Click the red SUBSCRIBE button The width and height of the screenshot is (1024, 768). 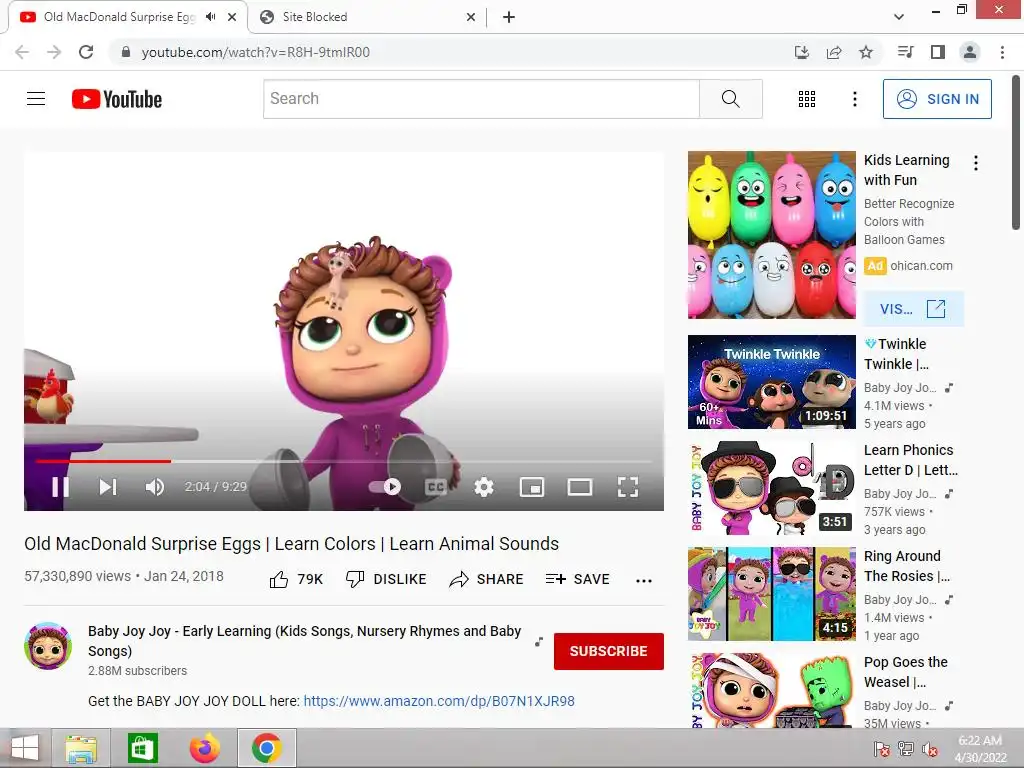pyautogui.click(x=609, y=651)
